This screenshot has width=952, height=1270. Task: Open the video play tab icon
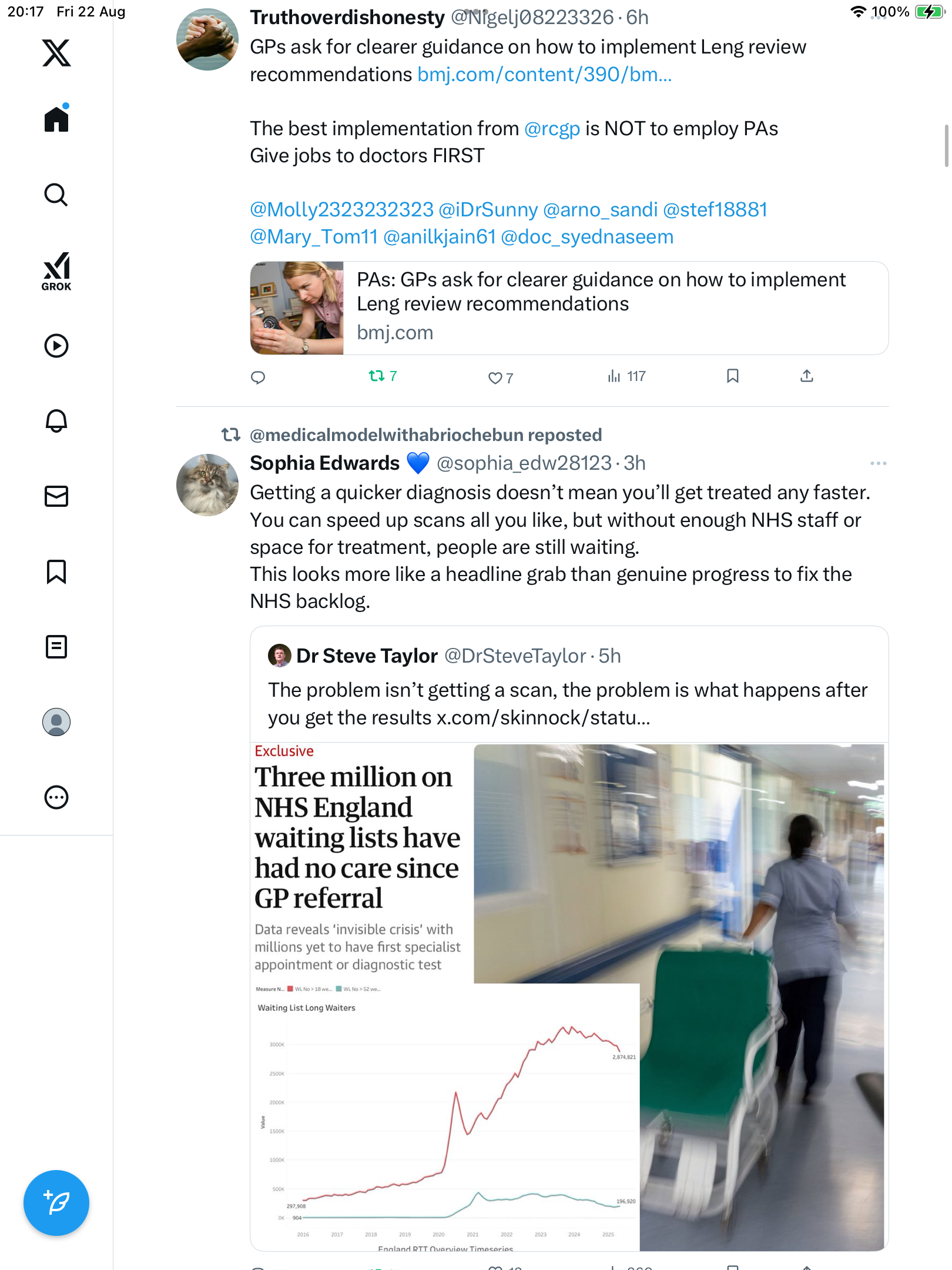[56, 346]
